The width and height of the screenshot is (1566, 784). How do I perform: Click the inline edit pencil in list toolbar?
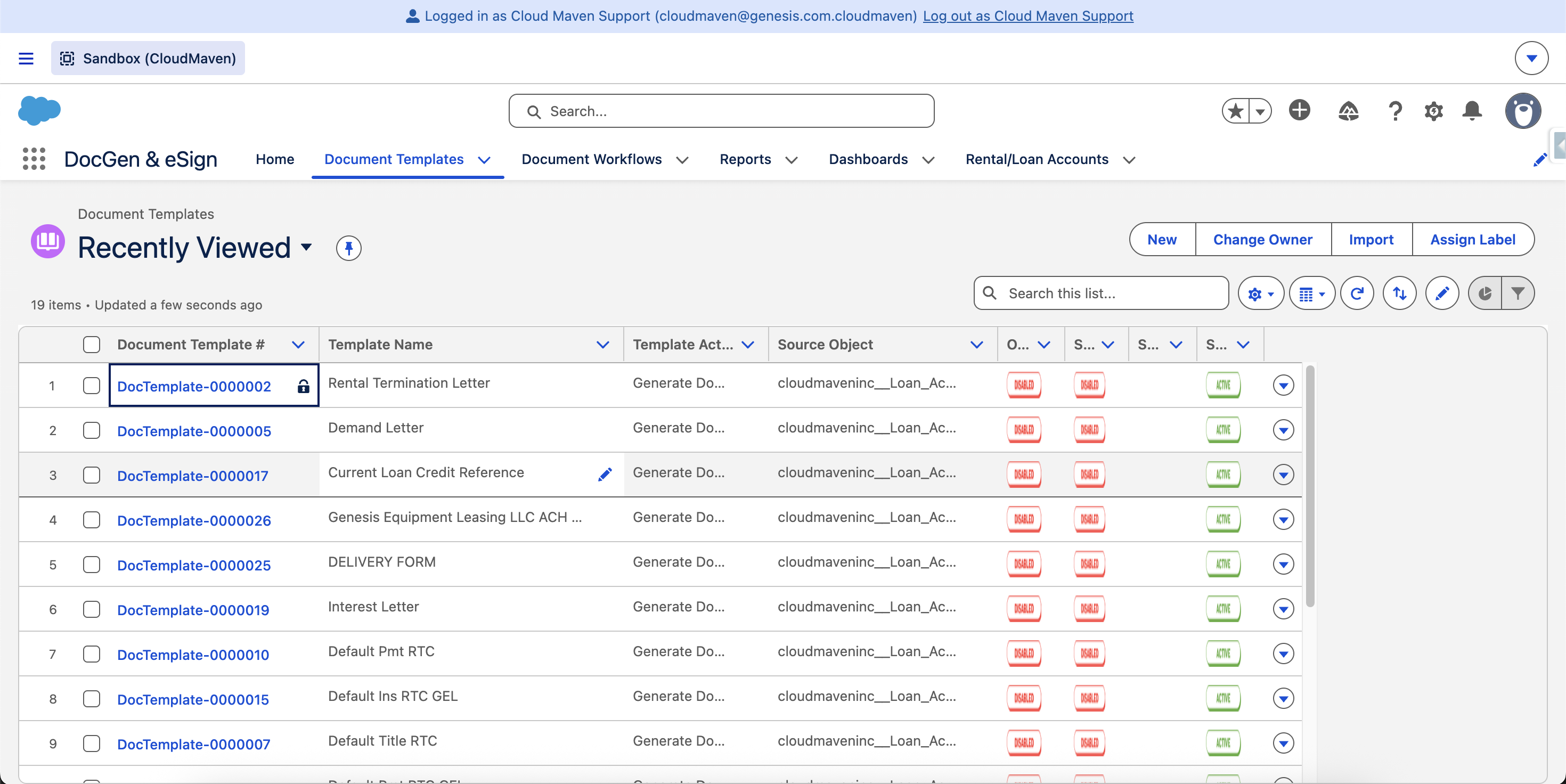[1442, 293]
